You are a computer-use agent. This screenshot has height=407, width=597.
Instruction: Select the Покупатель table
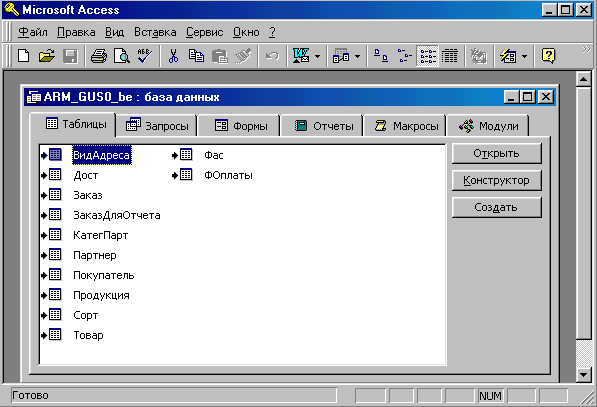coord(104,275)
